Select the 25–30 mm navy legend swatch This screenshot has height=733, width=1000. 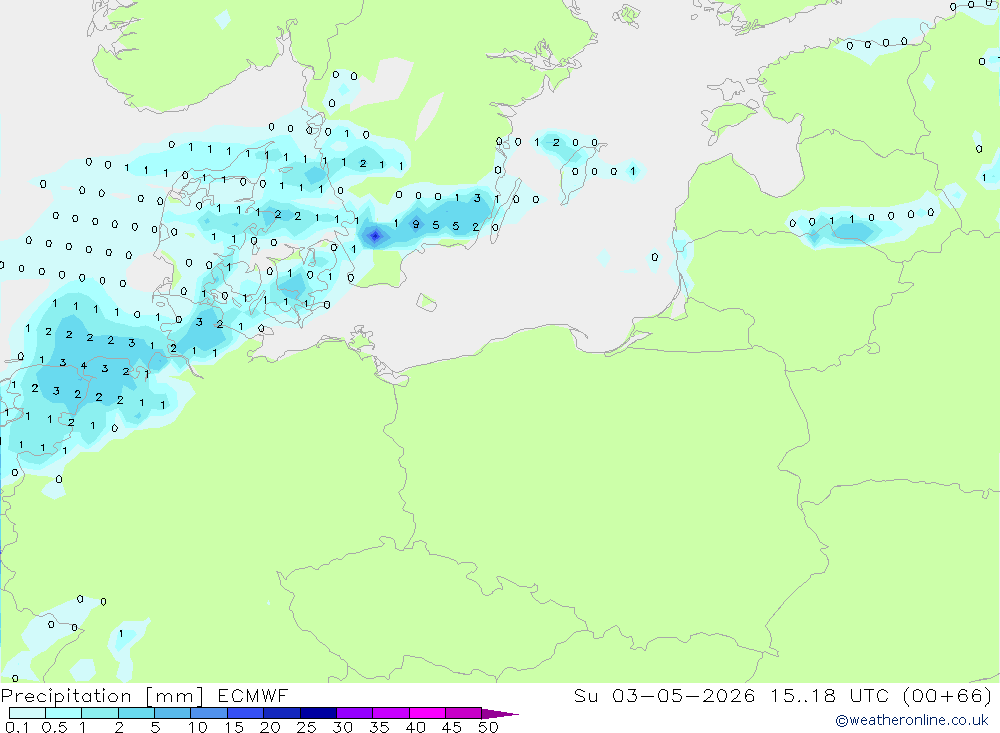point(318,713)
